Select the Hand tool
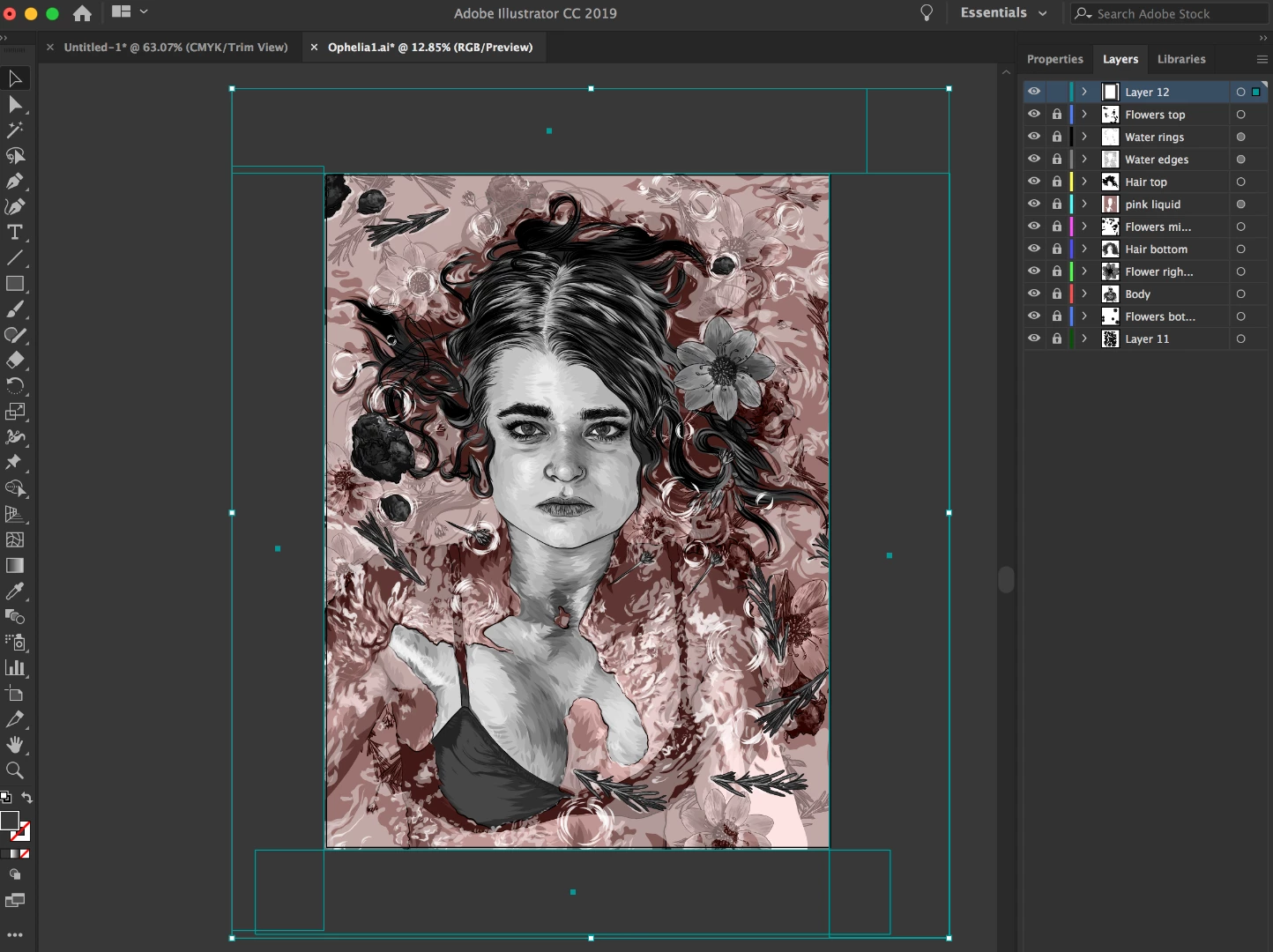The height and width of the screenshot is (952, 1273). [15, 745]
